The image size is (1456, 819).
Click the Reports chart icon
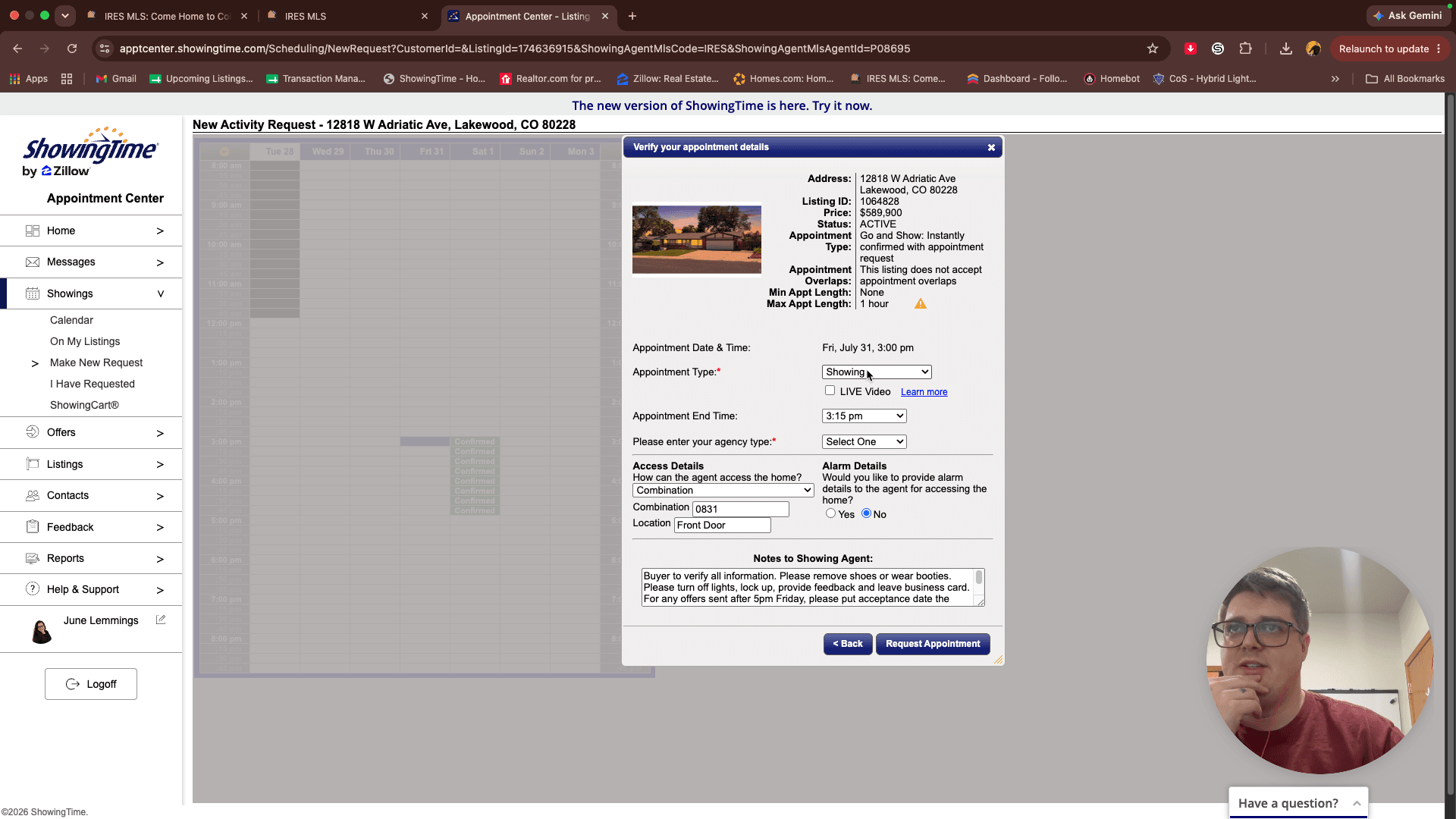coord(32,558)
